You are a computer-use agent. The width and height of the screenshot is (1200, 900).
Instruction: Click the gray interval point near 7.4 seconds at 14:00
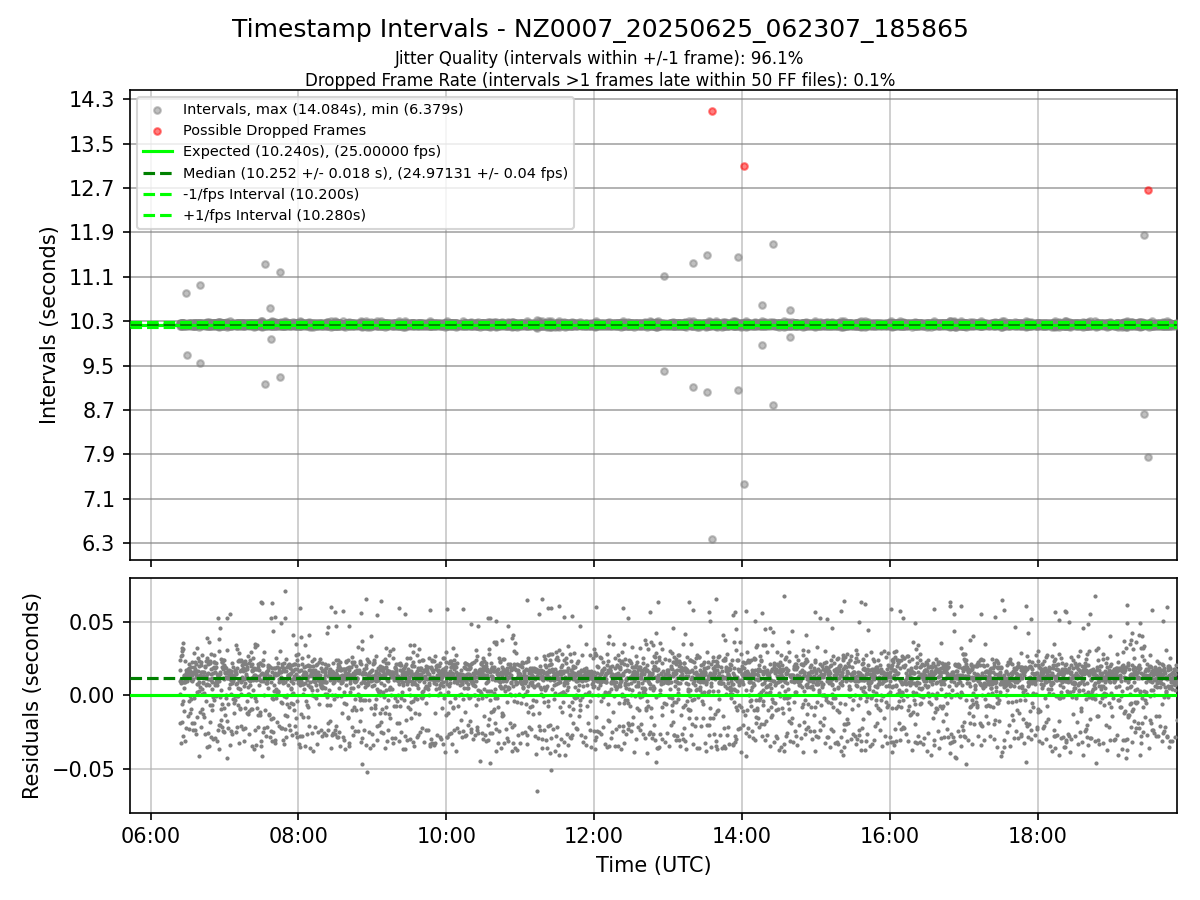click(744, 484)
